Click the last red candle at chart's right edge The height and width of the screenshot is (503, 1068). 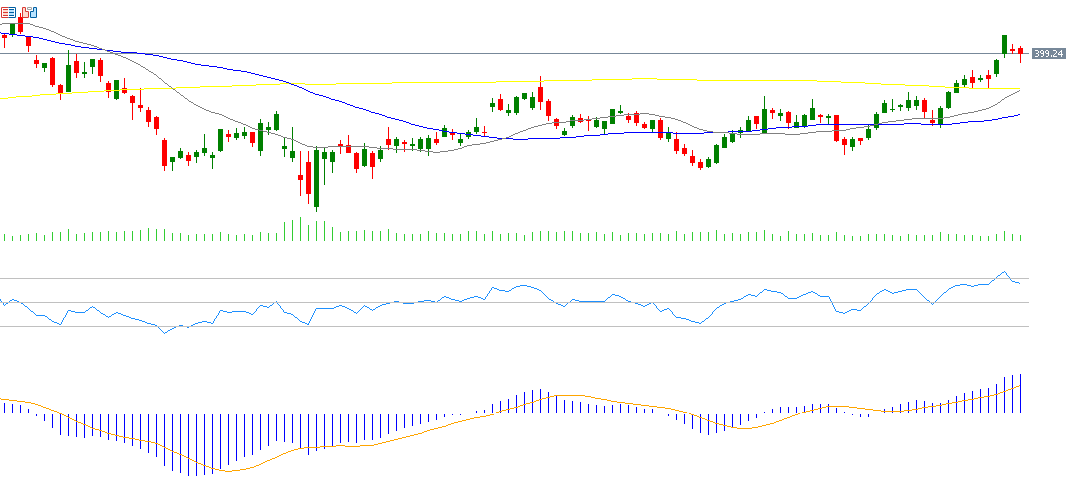pyautogui.click(x=1020, y=52)
